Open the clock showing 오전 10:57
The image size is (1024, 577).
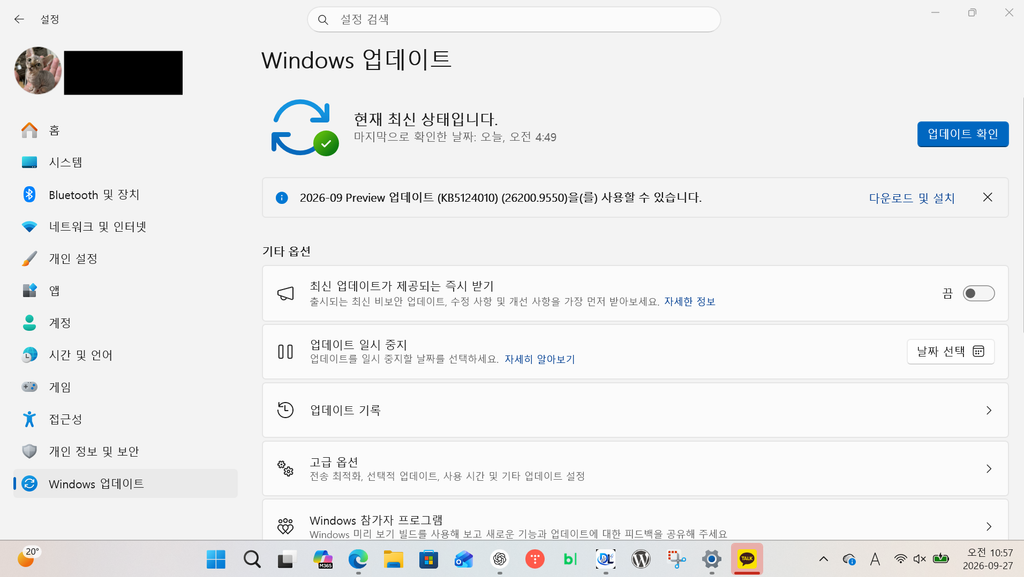[987, 559]
